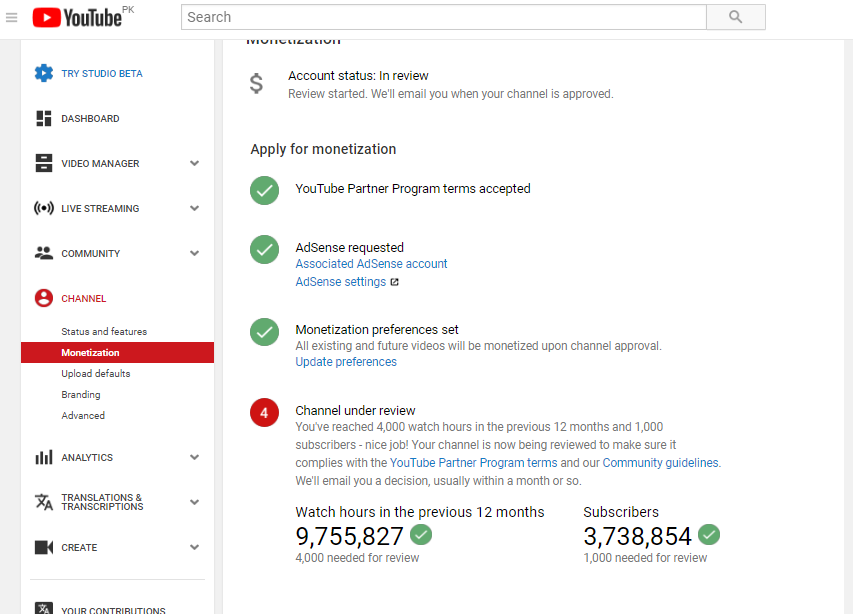Open the Community section
Screen dimensions: 853x614
(91, 254)
